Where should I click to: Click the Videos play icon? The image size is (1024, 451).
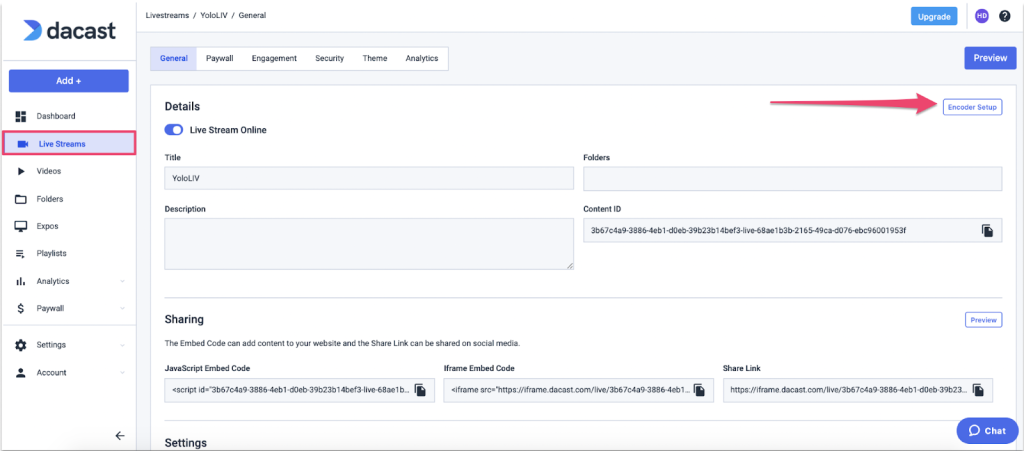[x=21, y=171]
